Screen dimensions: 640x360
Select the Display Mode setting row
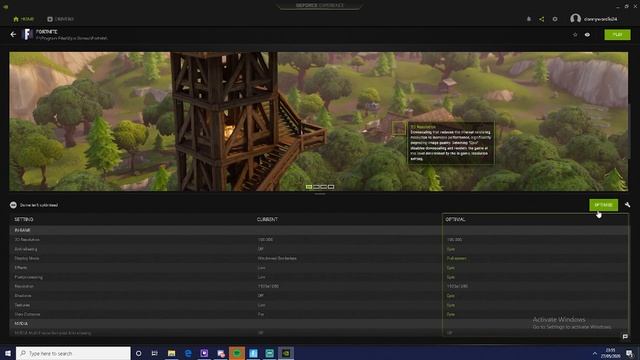pos(318,258)
